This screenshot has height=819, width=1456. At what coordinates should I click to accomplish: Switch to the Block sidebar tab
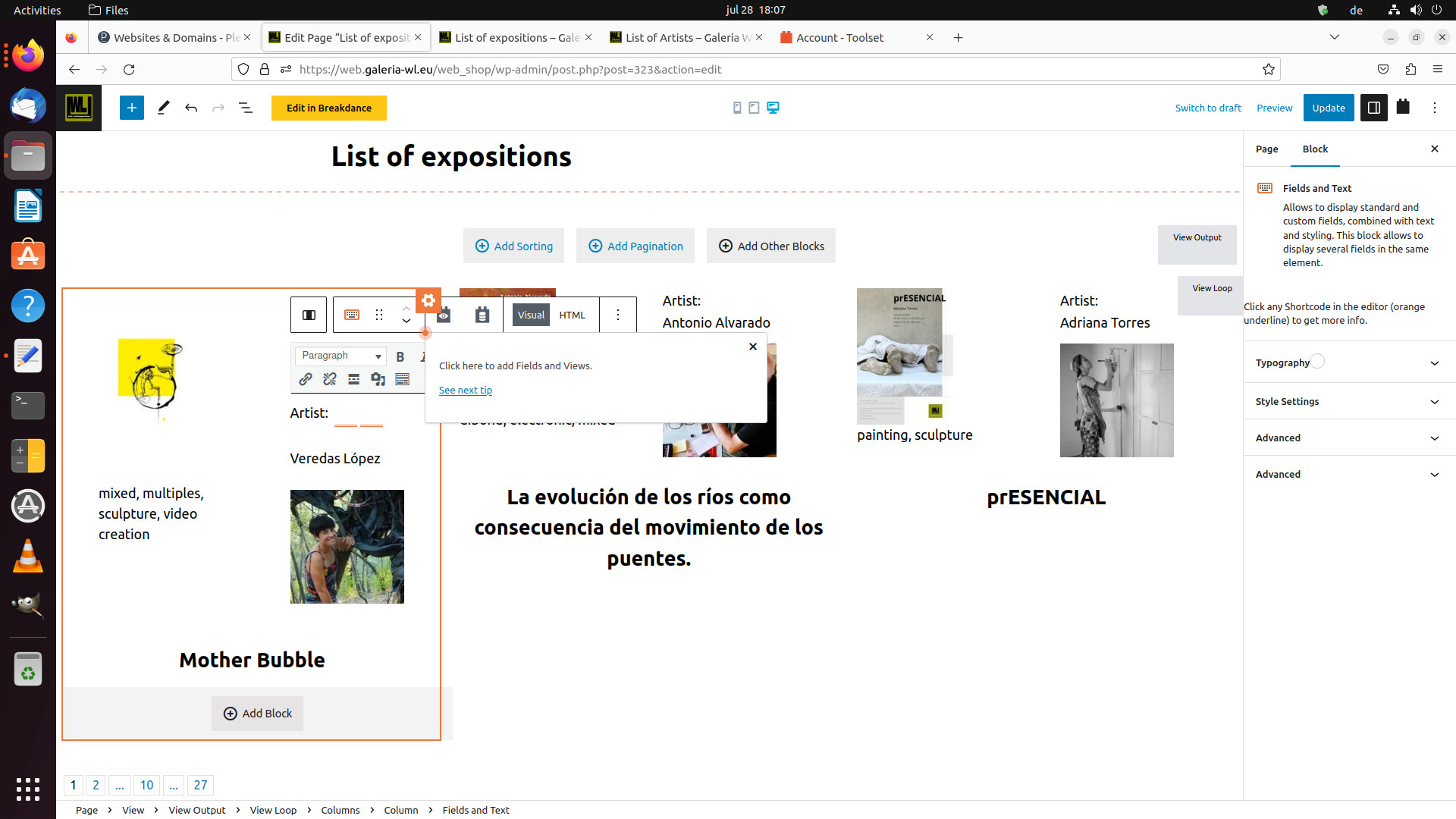point(1315,149)
